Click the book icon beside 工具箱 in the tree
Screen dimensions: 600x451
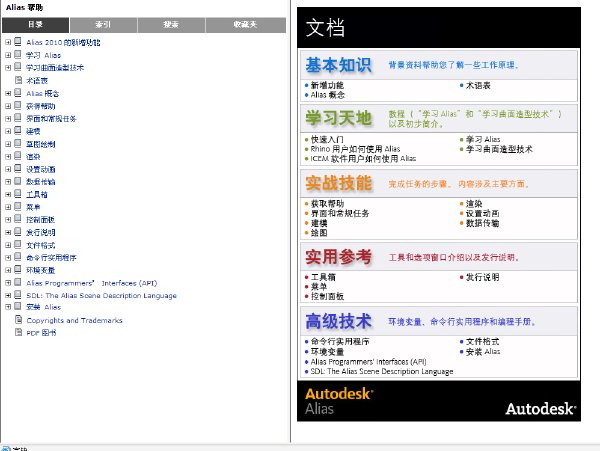pos(18,194)
